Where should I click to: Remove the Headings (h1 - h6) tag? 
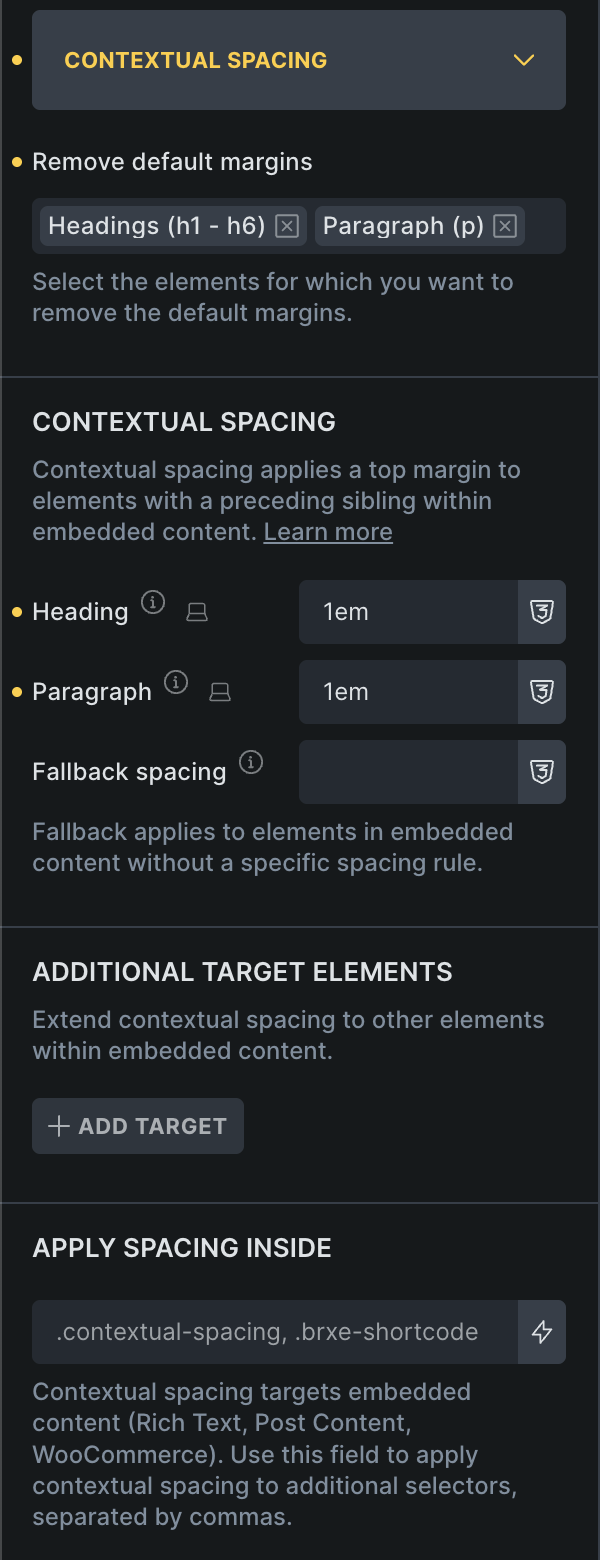287,227
